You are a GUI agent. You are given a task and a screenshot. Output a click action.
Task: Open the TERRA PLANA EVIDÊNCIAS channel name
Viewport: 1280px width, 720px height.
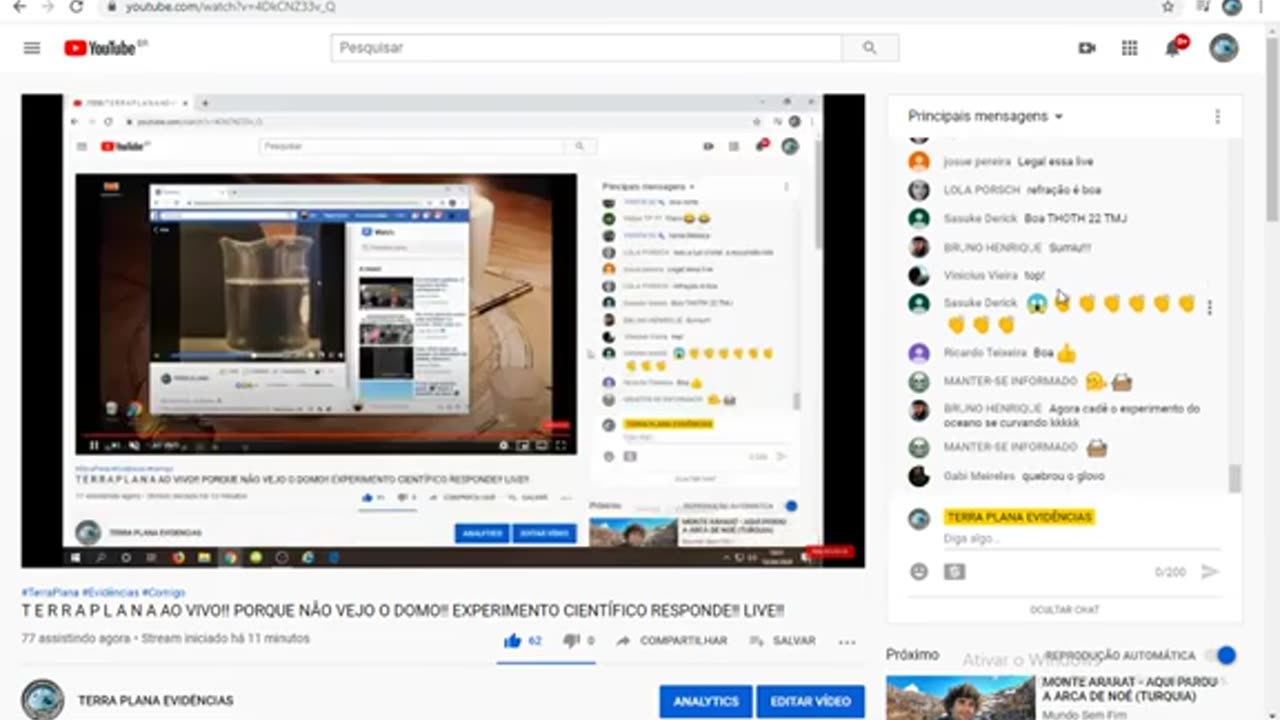155,701
